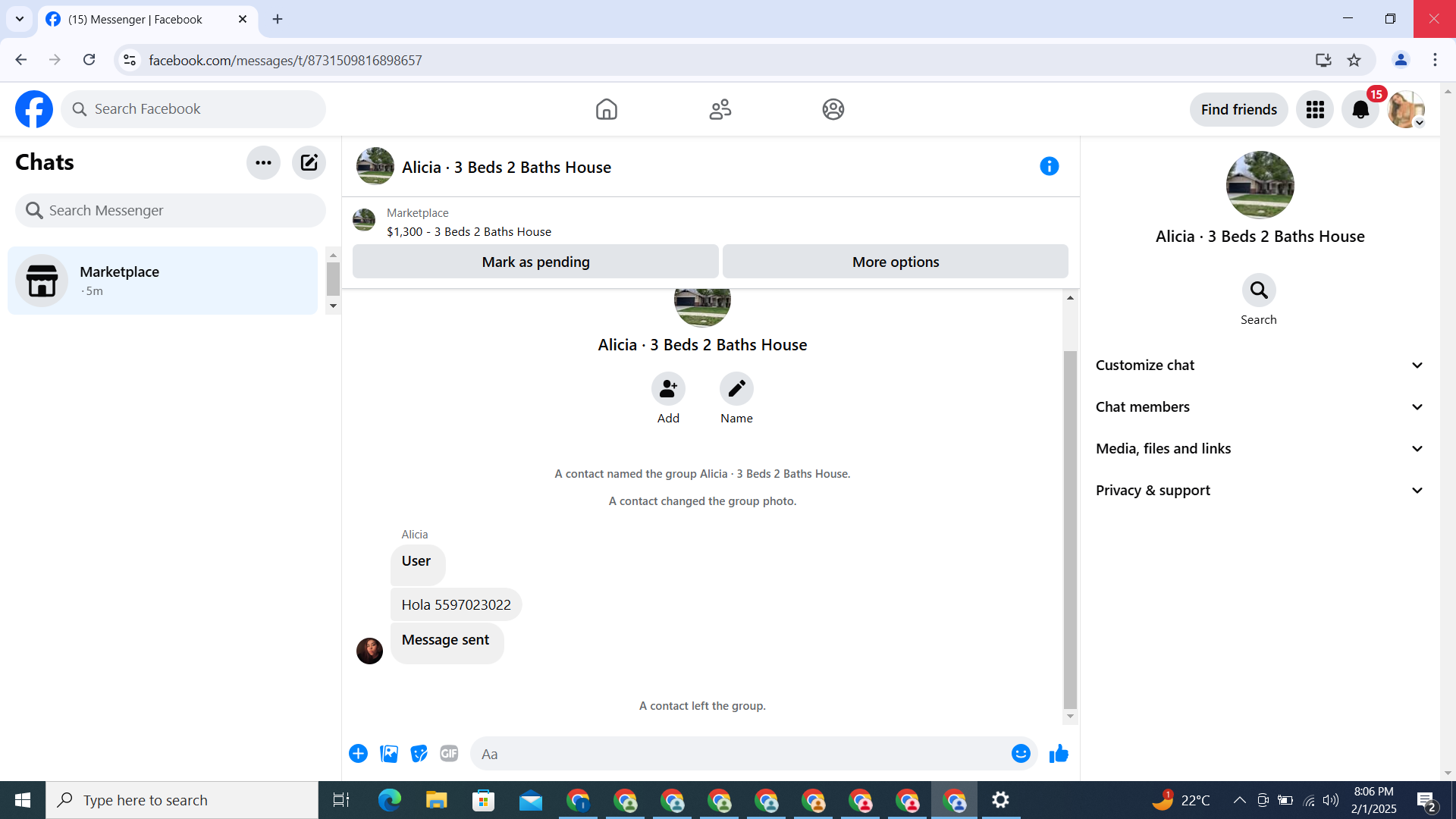Open the emoji picker in message box
This screenshot has height=819, width=1456.
coord(1021,754)
